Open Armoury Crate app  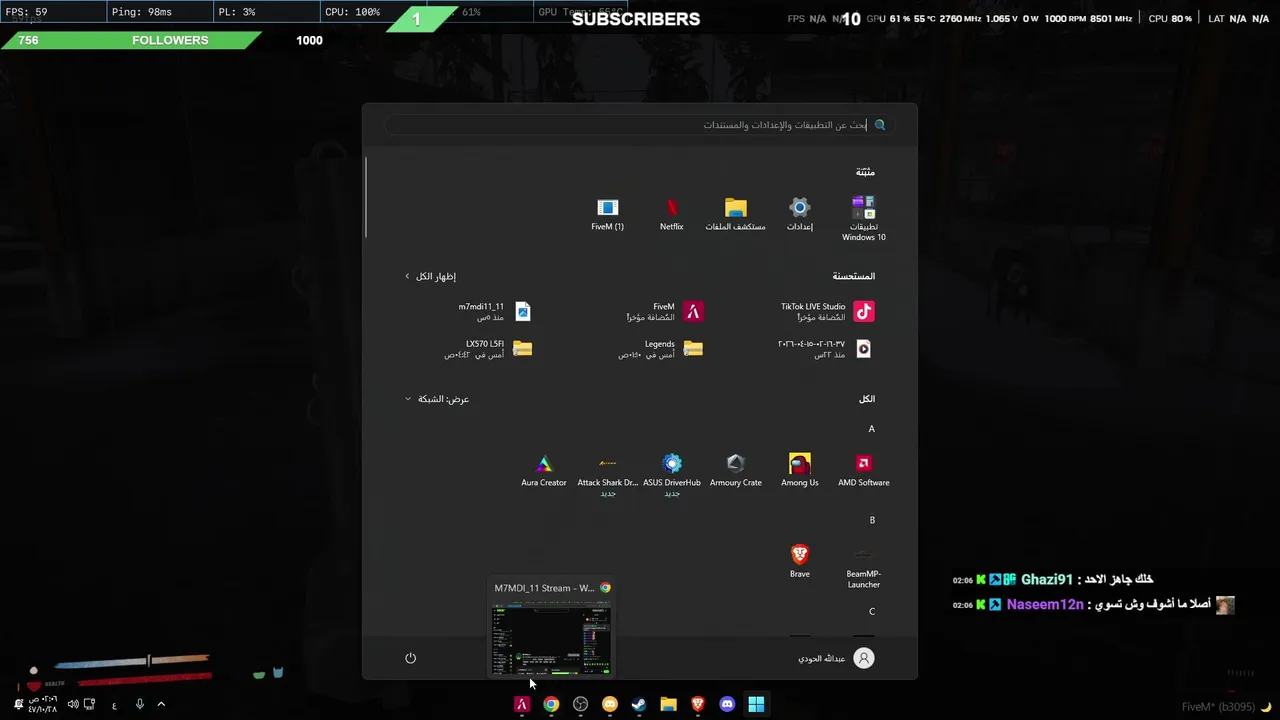(736, 470)
